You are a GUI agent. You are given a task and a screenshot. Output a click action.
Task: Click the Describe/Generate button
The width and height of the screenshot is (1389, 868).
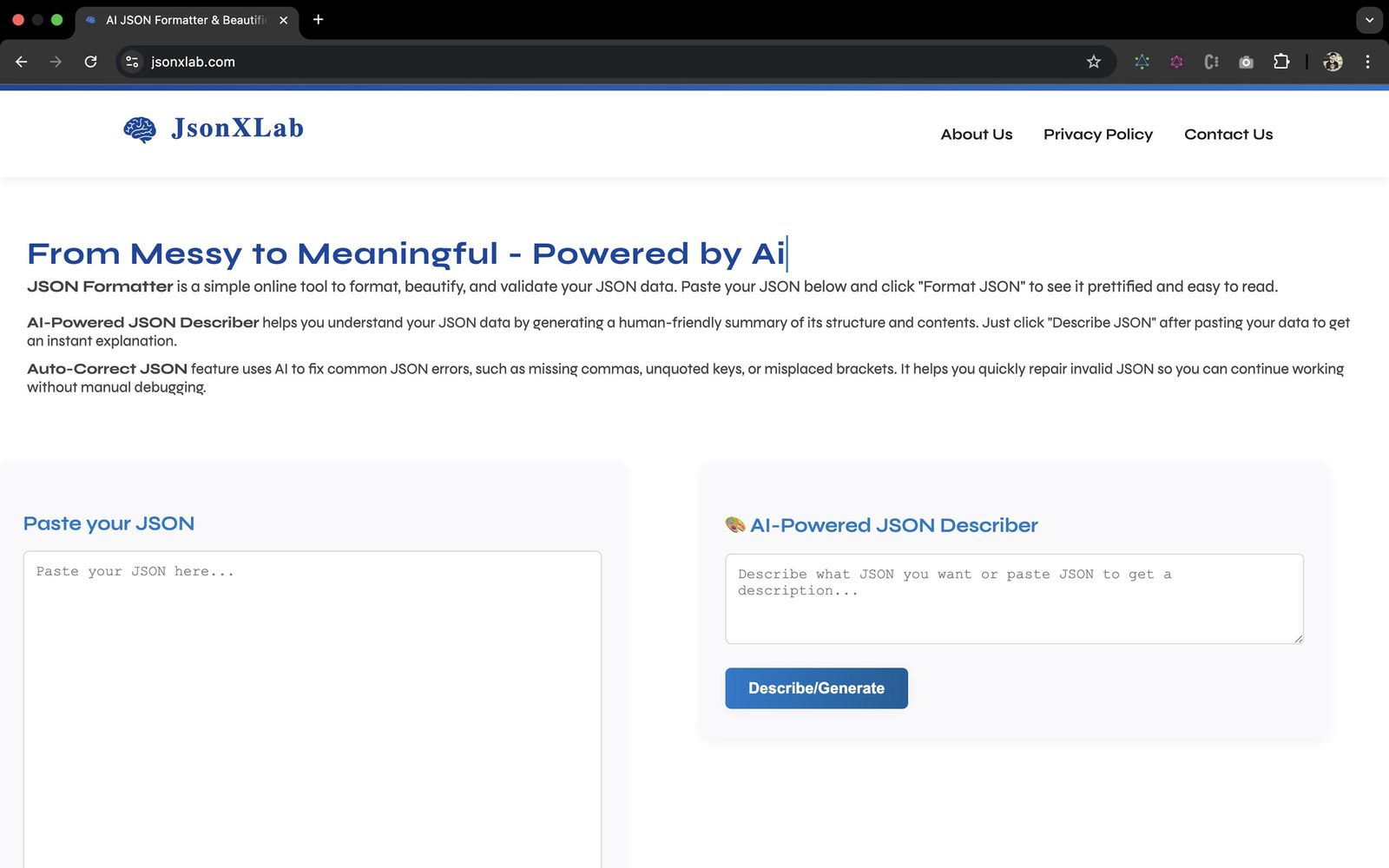point(817,688)
